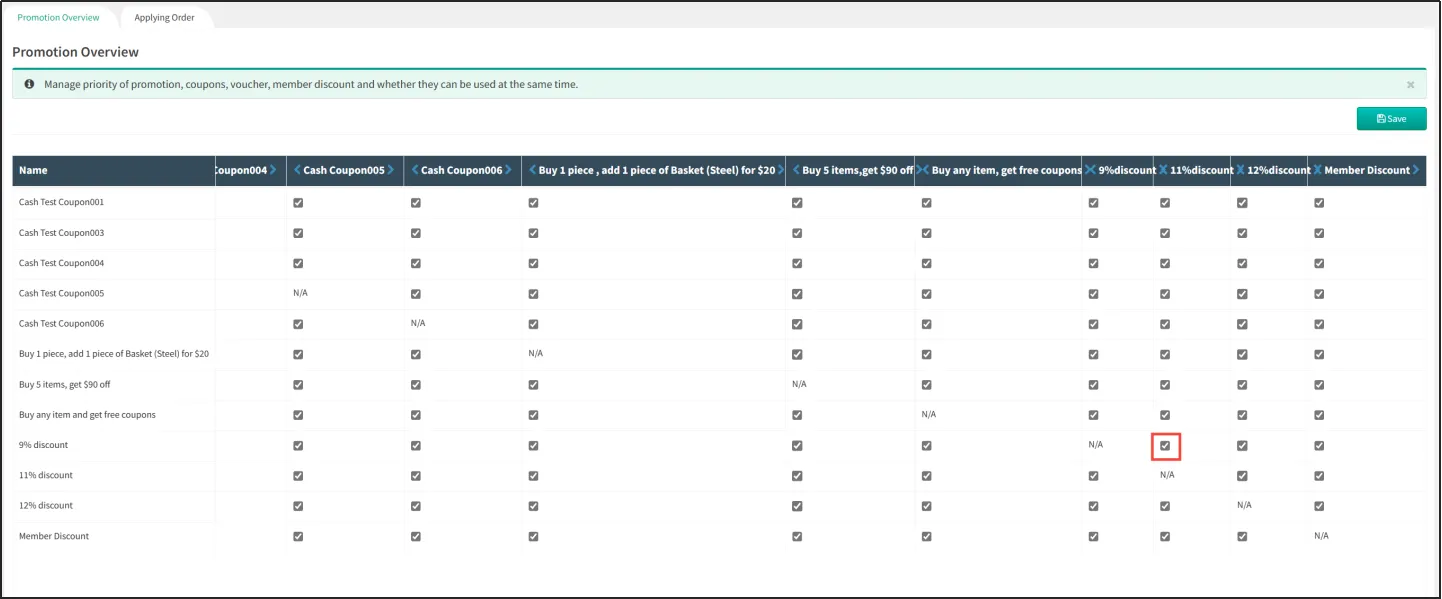1442x599 pixels.
Task: Toggle Buy 5 items row checkbox under Cash Coupon006
Action: pyautogui.click(x=416, y=385)
